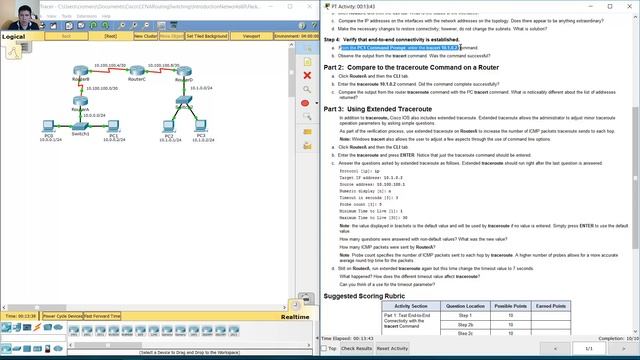Open PC3 device in workspace
This screenshot has height=360, width=640.
click(x=200, y=126)
